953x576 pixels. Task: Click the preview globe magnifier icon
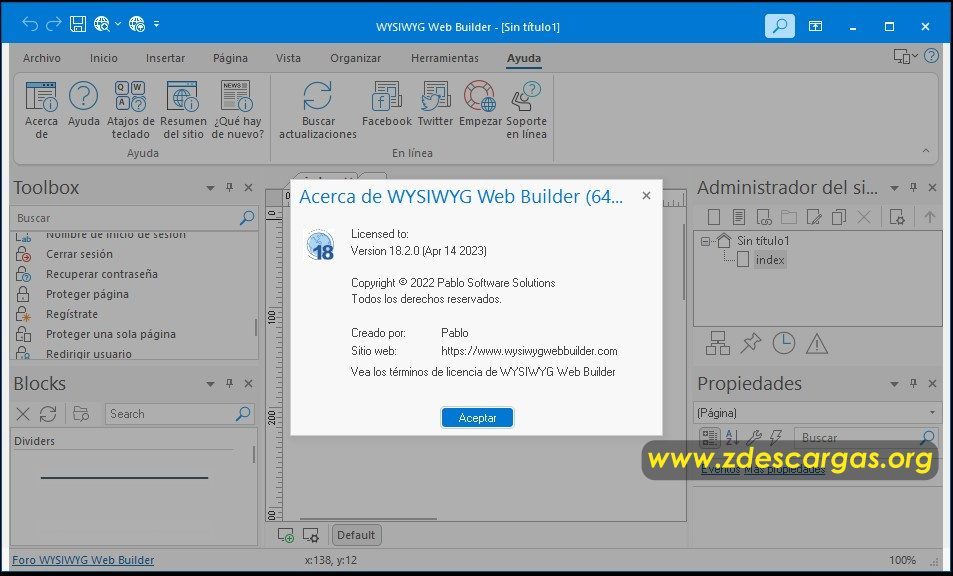pos(101,24)
